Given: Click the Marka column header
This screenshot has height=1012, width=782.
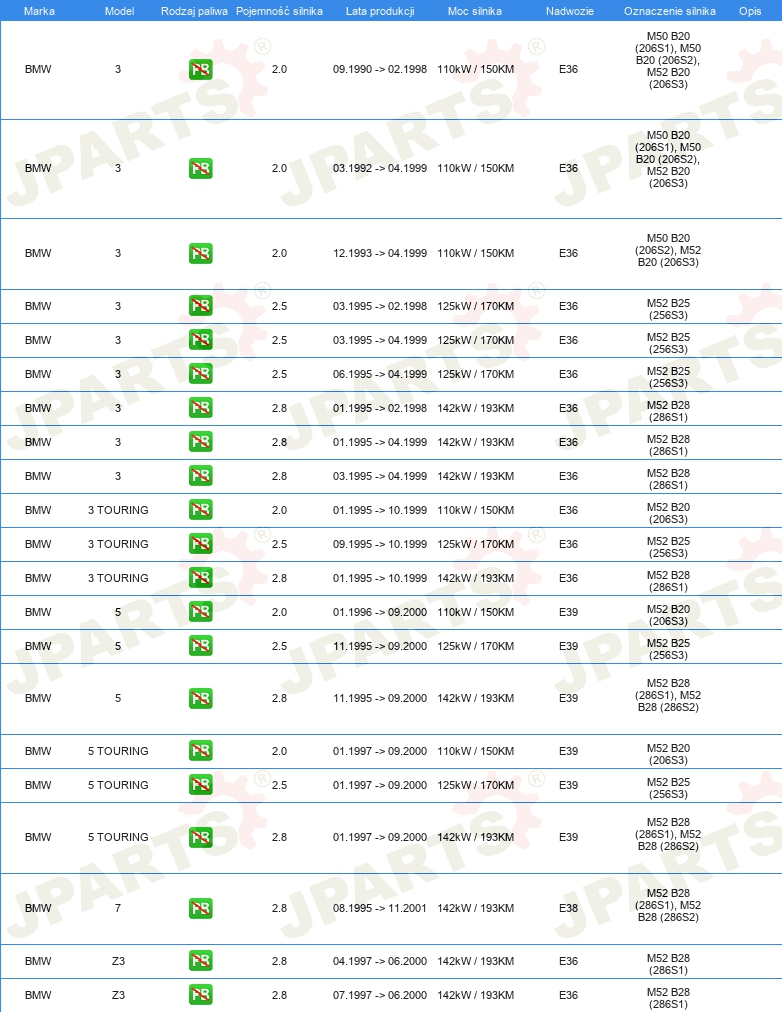Looking at the screenshot, I should (39, 11).
